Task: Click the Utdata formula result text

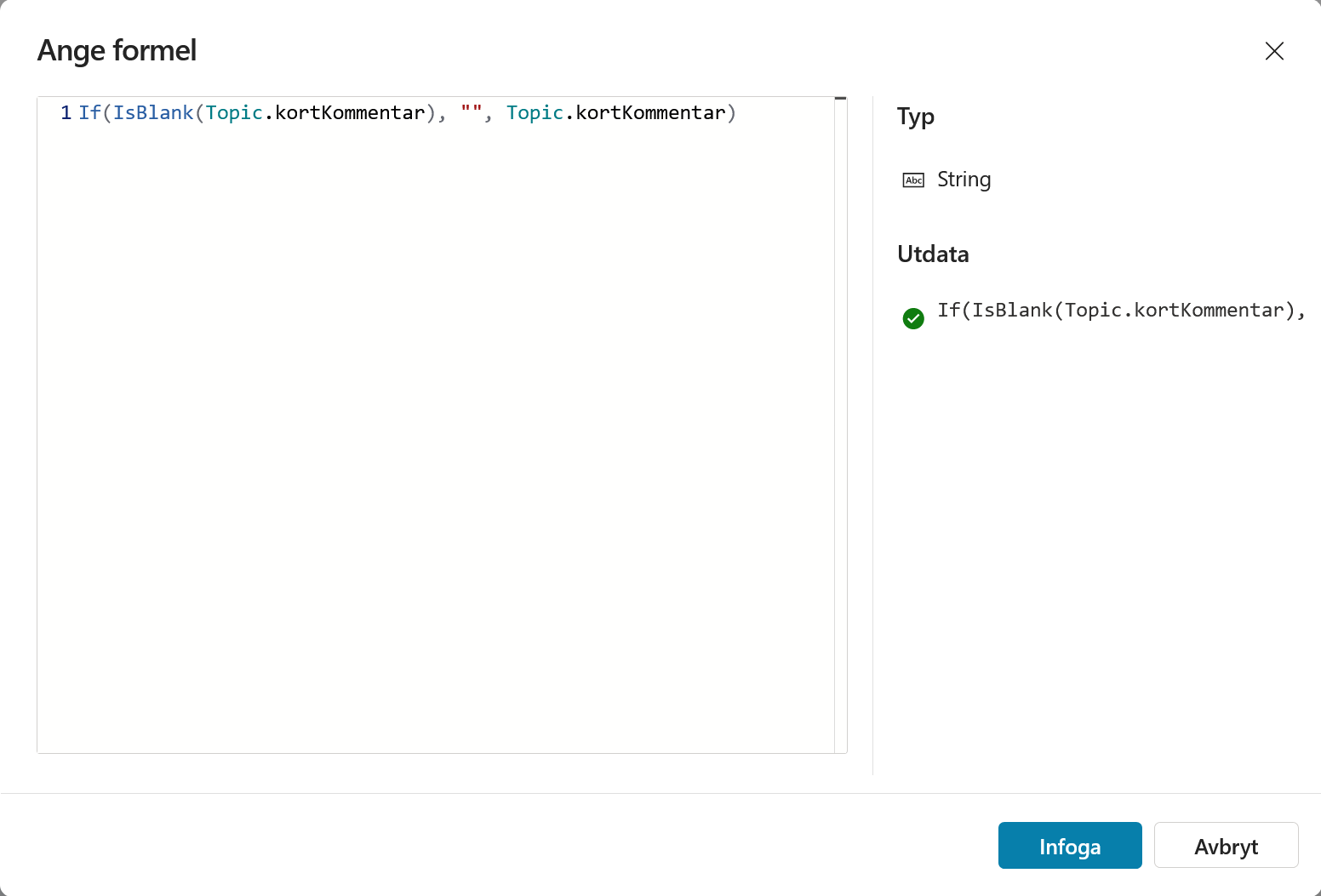Action: point(1122,311)
